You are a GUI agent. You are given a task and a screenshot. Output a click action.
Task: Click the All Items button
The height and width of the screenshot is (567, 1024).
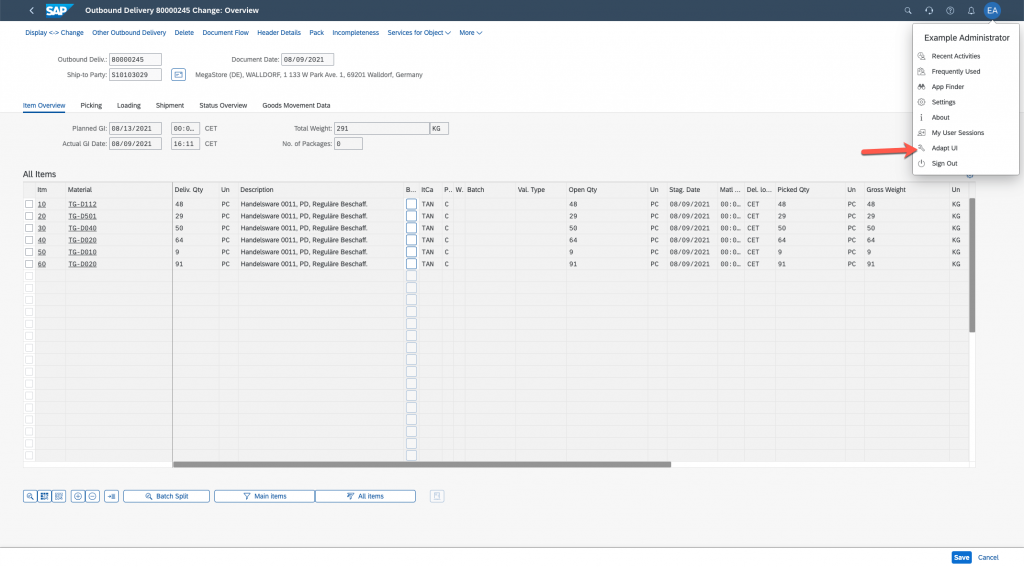coord(365,496)
